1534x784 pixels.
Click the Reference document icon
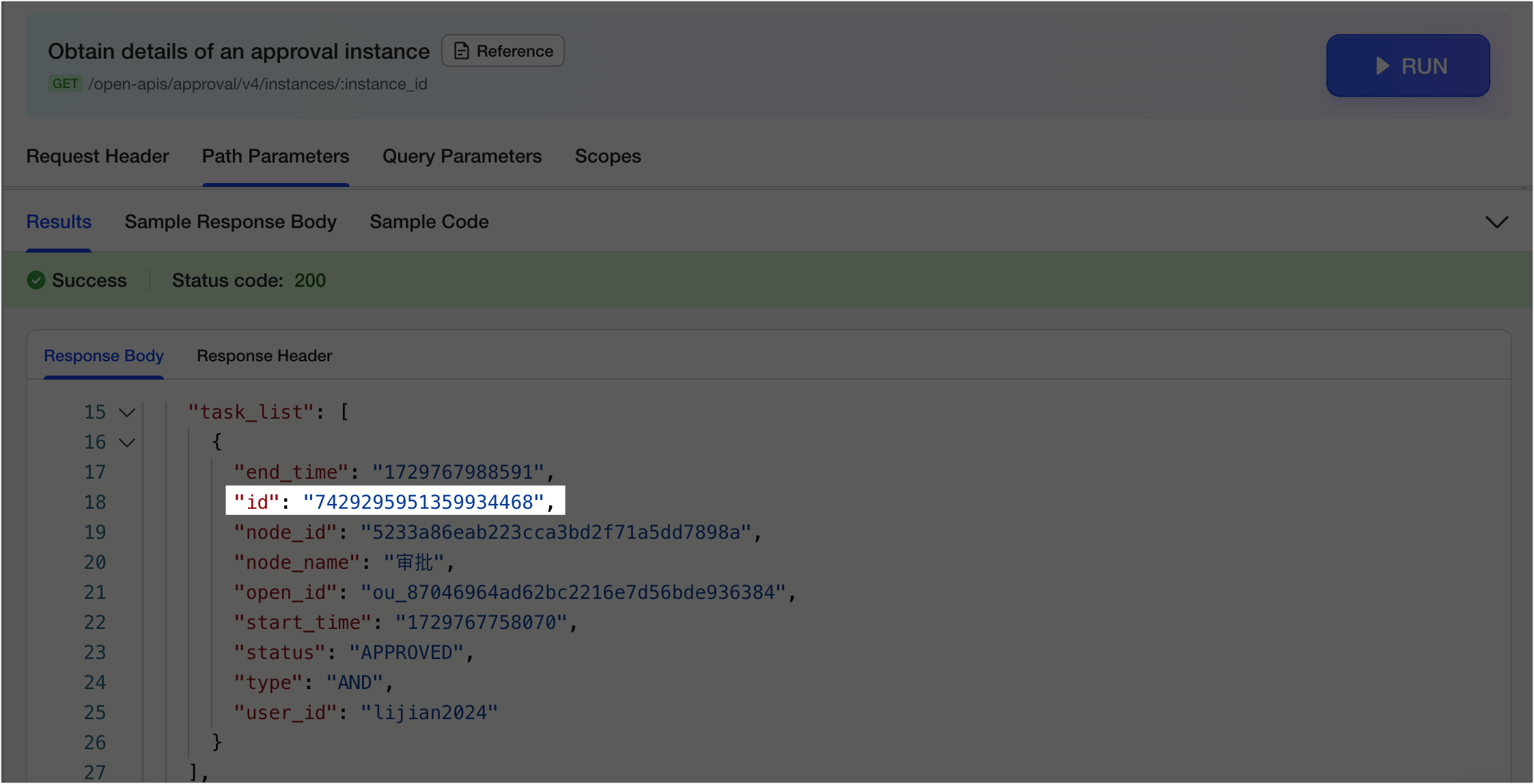tap(462, 51)
